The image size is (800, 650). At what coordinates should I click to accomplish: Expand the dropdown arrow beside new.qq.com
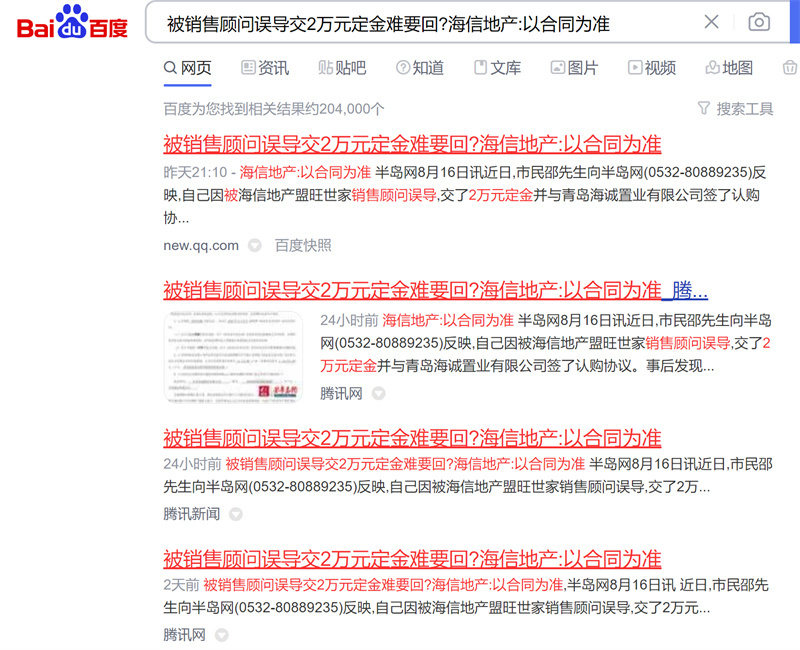254,245
